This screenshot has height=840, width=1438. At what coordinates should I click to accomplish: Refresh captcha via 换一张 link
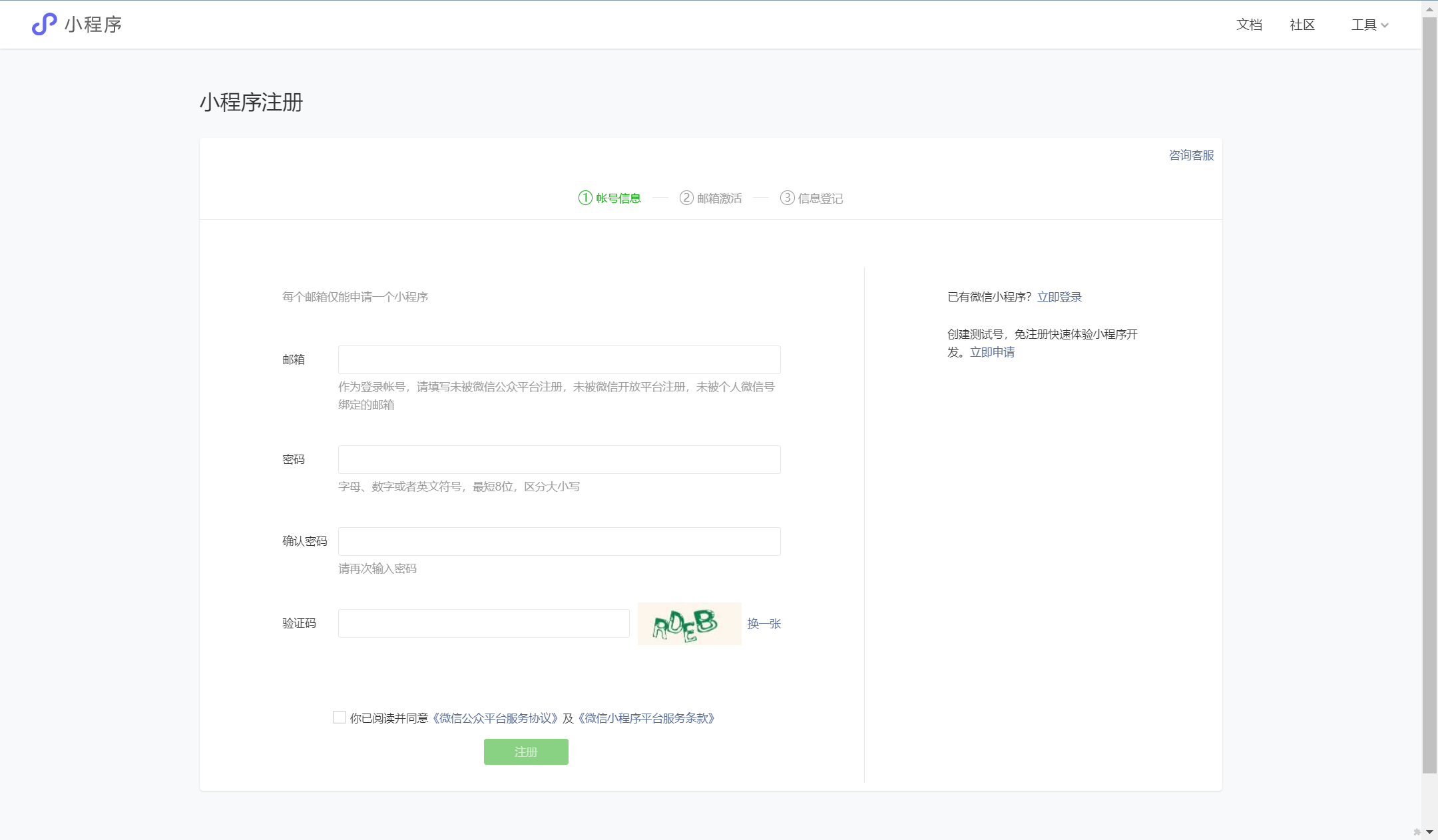[x=764, y=624]
